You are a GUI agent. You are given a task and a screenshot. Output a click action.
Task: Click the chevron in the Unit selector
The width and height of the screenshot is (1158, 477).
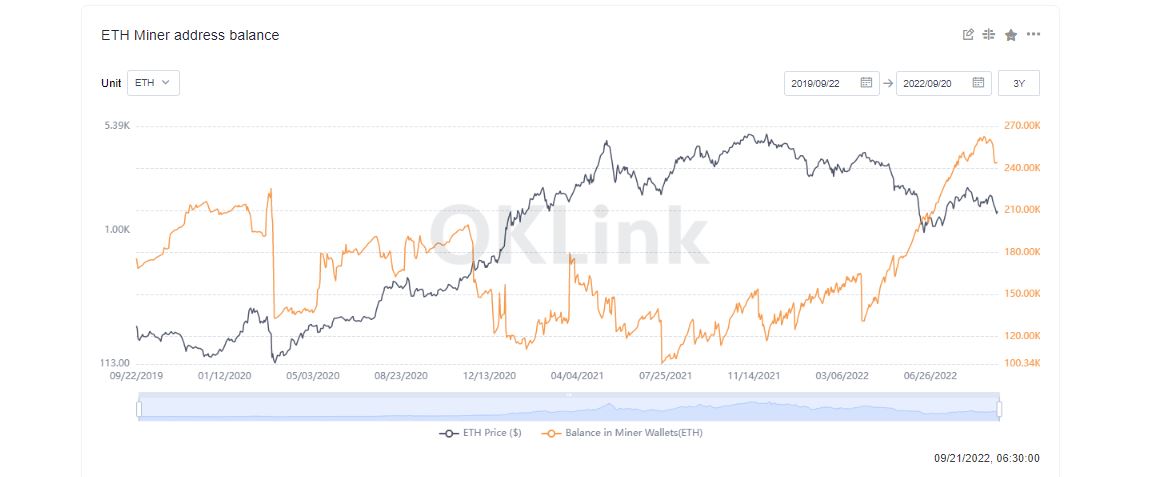165,83
